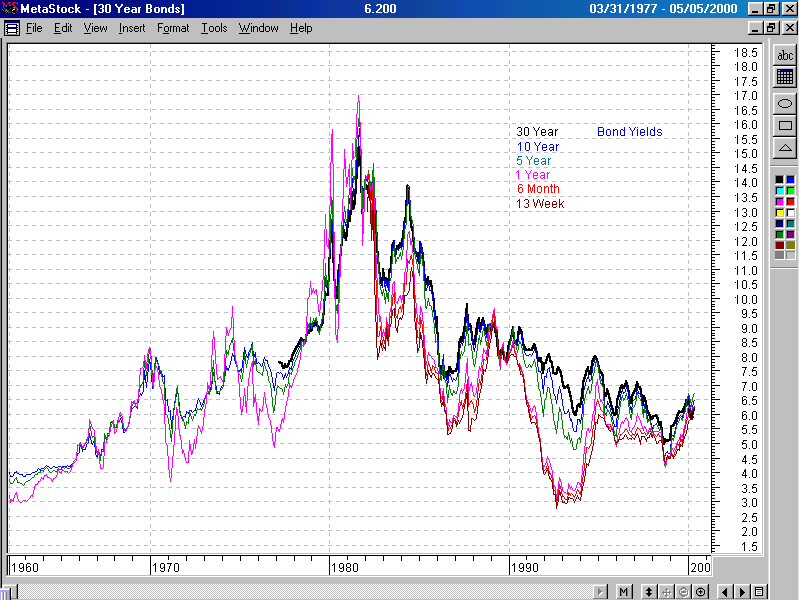Click the '10 Year' legend label

point(538,147)
